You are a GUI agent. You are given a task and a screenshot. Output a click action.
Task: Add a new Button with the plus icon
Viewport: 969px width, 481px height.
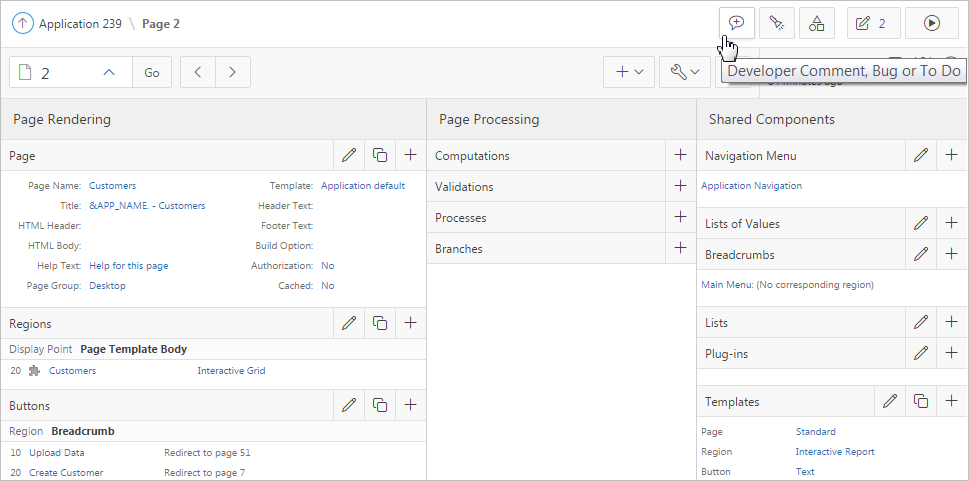(410, 405)
